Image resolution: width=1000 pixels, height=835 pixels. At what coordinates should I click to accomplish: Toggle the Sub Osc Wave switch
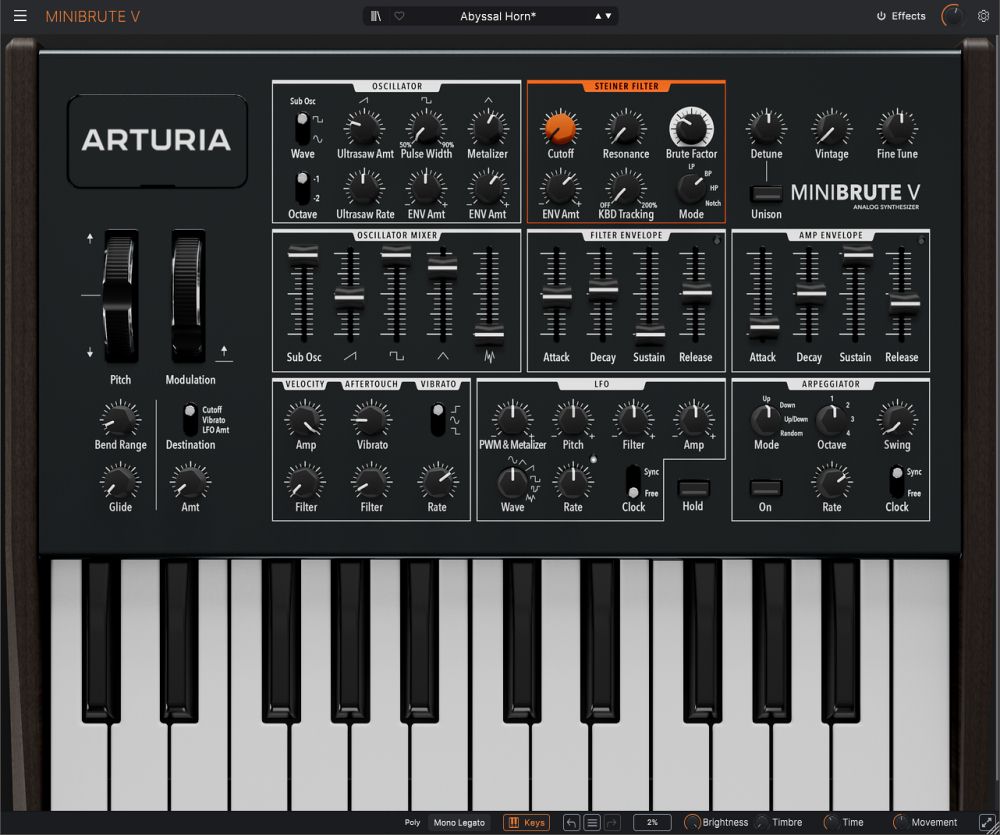[x=302, y=128]
